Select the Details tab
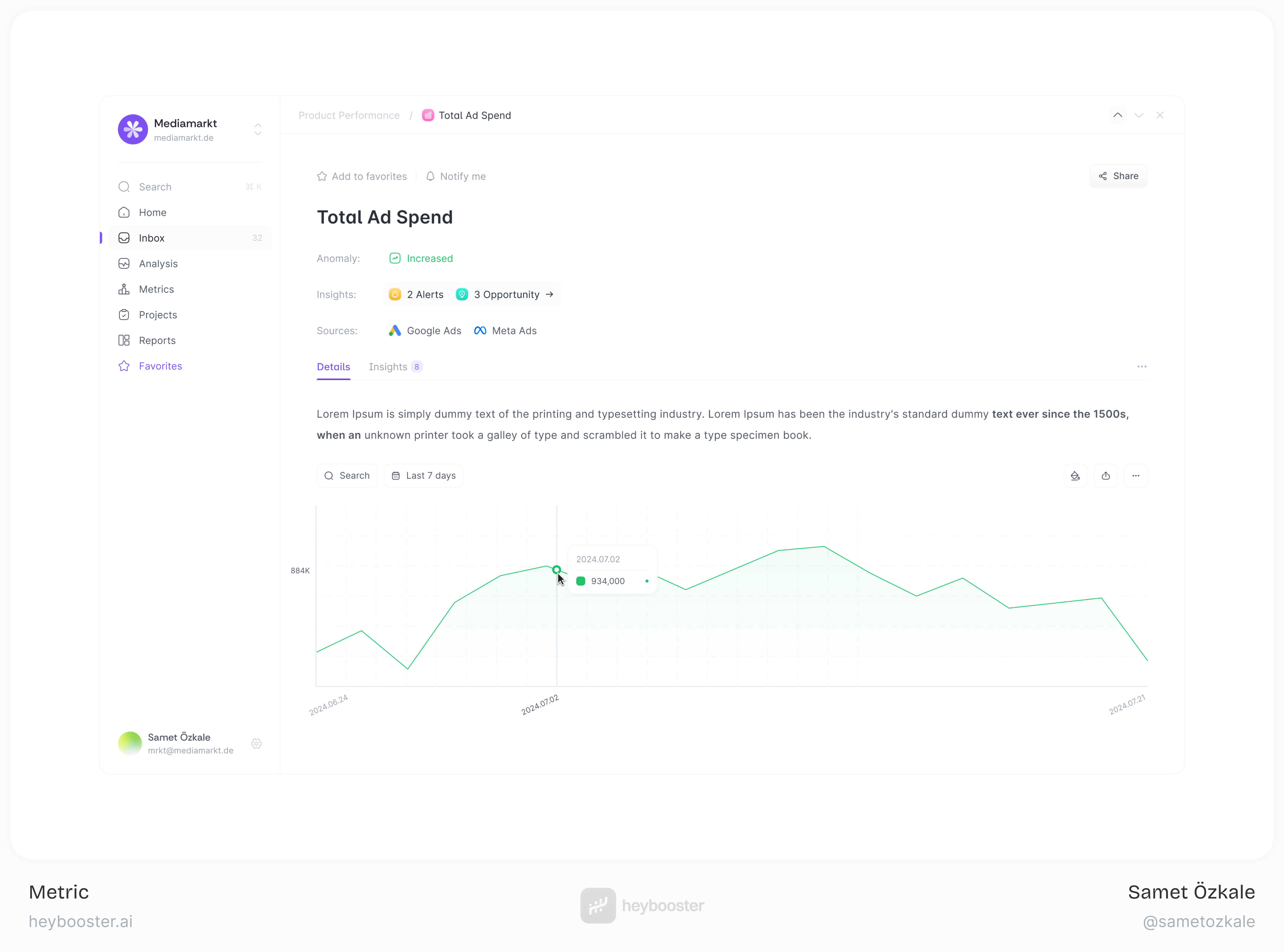 tap(334, 367)
